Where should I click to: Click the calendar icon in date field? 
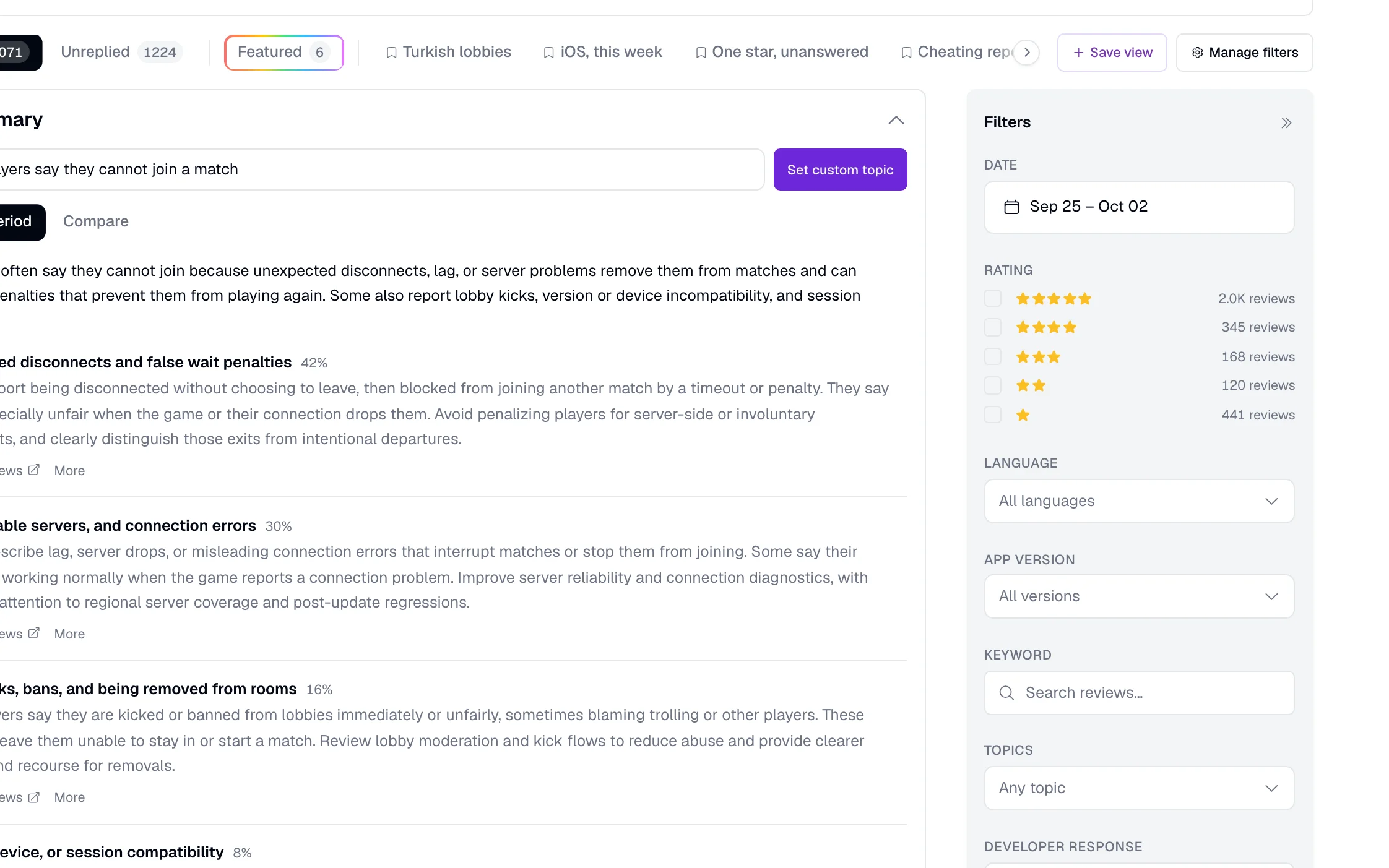[x=1011, y=207]
